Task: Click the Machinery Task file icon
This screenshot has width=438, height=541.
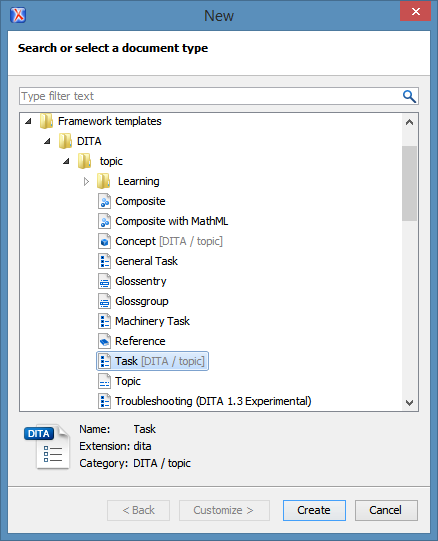Action: pos(104,321)
